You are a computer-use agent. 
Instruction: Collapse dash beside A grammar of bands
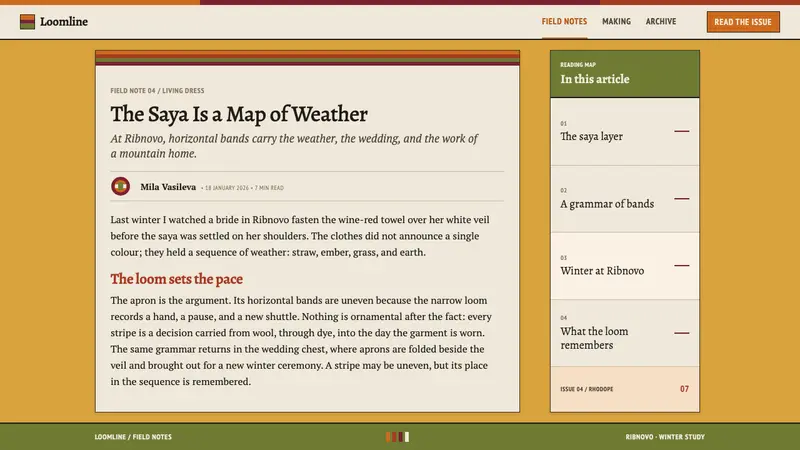click(x=682, y=198)
